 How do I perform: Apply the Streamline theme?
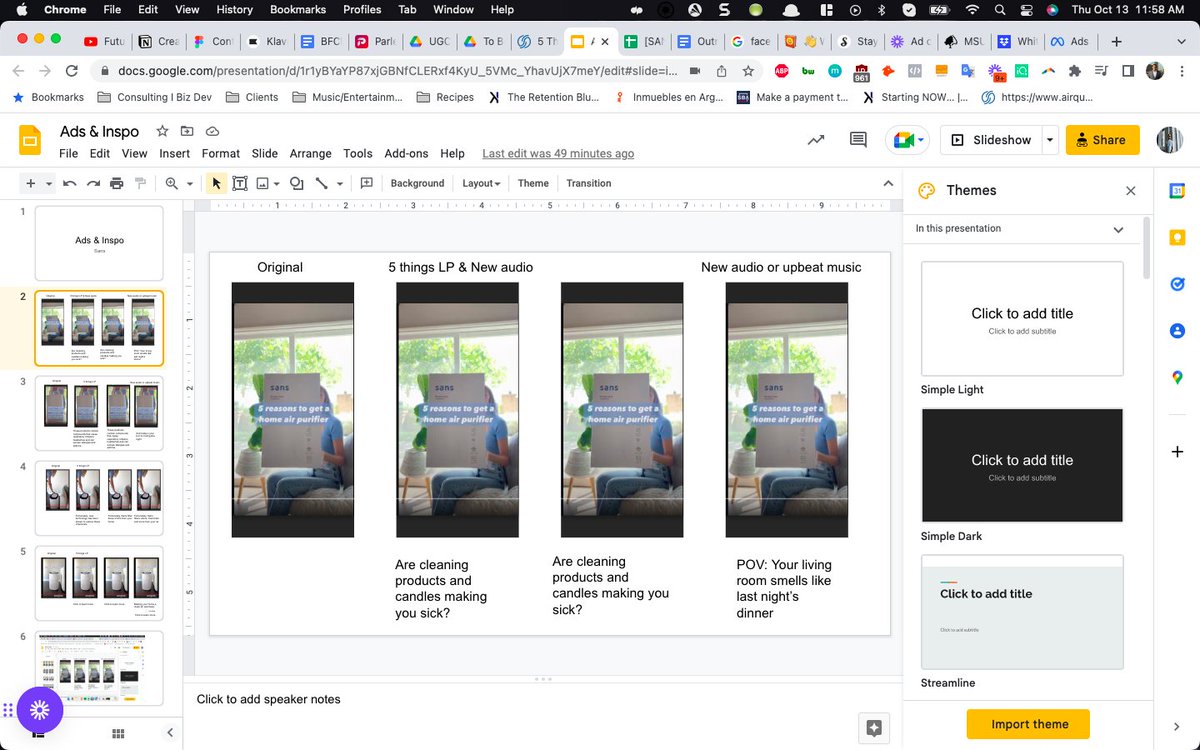coord(1022,612)
